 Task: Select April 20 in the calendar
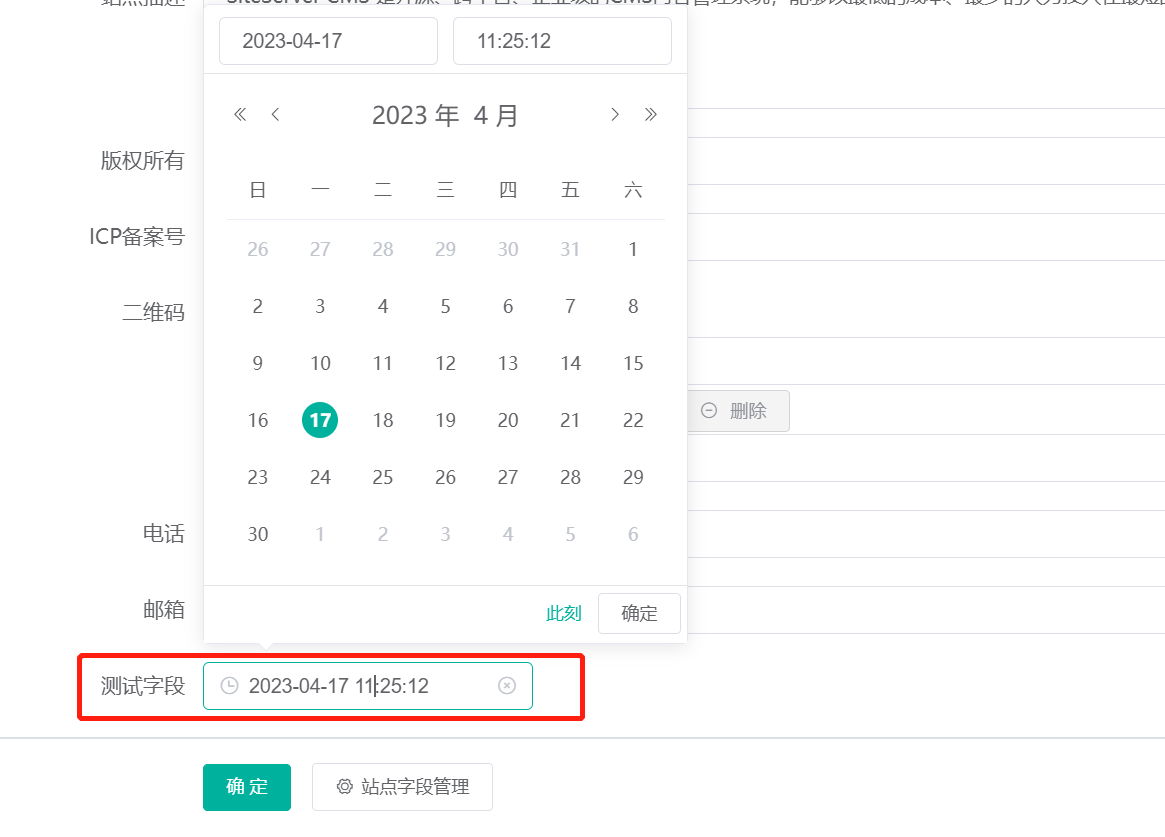tap(507, 420)
